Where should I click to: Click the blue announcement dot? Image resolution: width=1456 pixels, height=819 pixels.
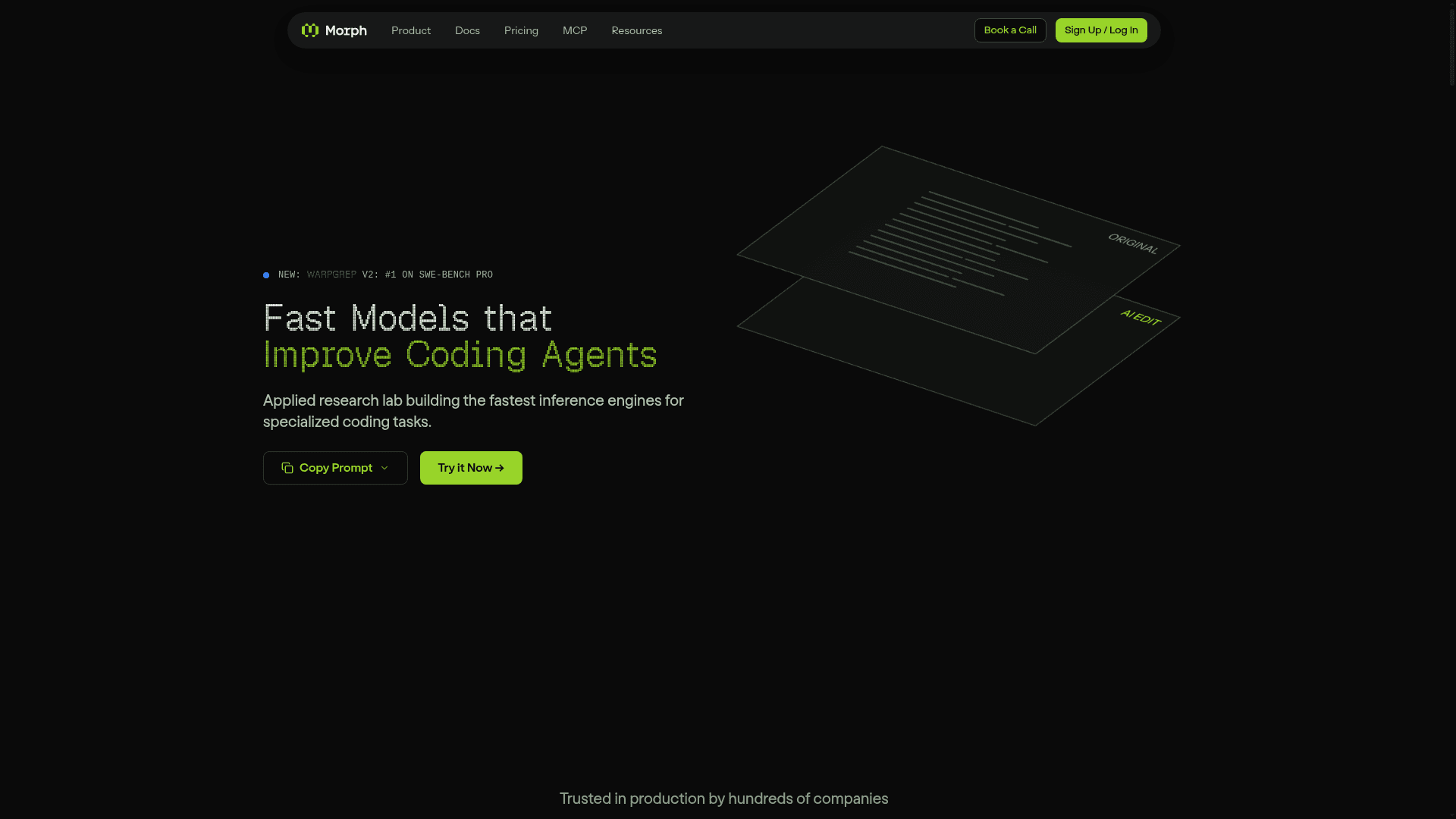click(266, 275)
